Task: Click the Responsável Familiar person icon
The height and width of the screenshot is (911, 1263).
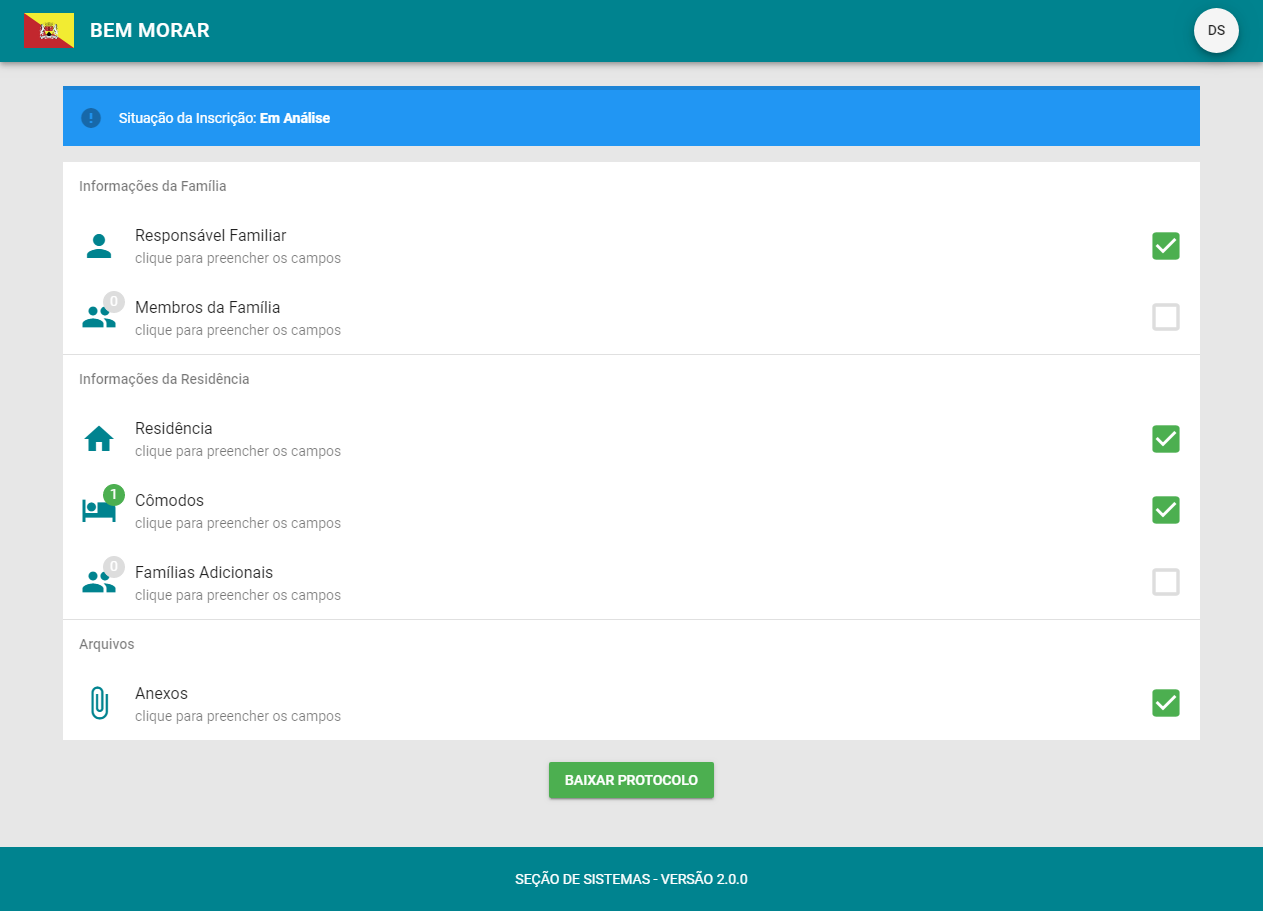Action: pos(99,246)
